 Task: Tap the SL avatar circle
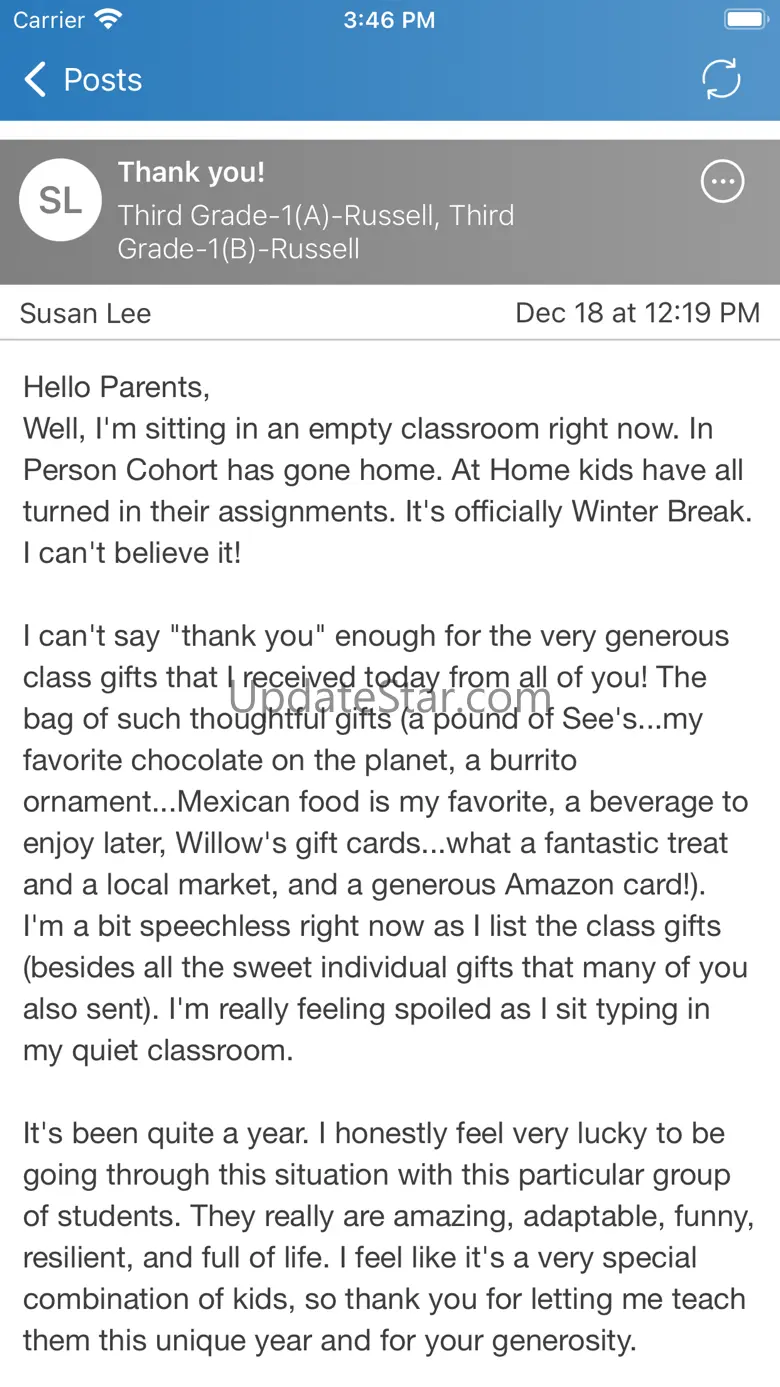(60, 200)
